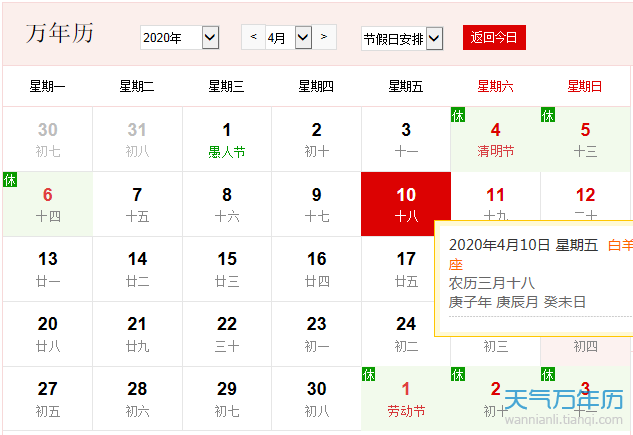Select April 13 廿一
The width and height of the screenshot is (633, 435).
coord(48,269)
